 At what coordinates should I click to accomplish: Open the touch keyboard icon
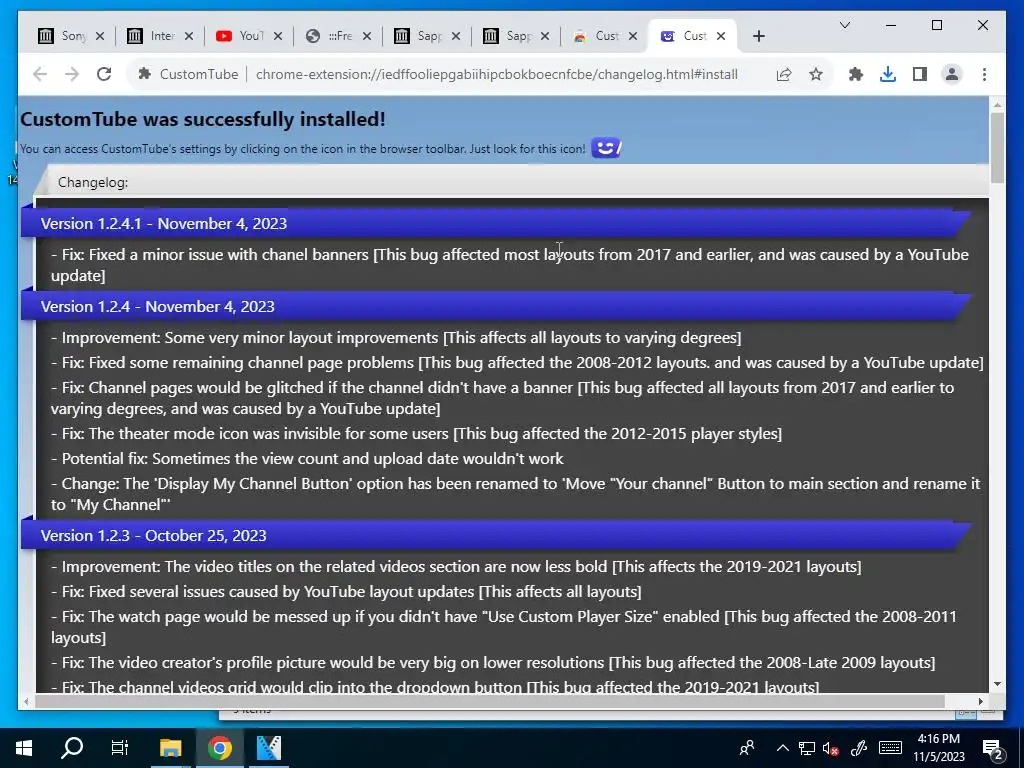[x=890, y=748]
